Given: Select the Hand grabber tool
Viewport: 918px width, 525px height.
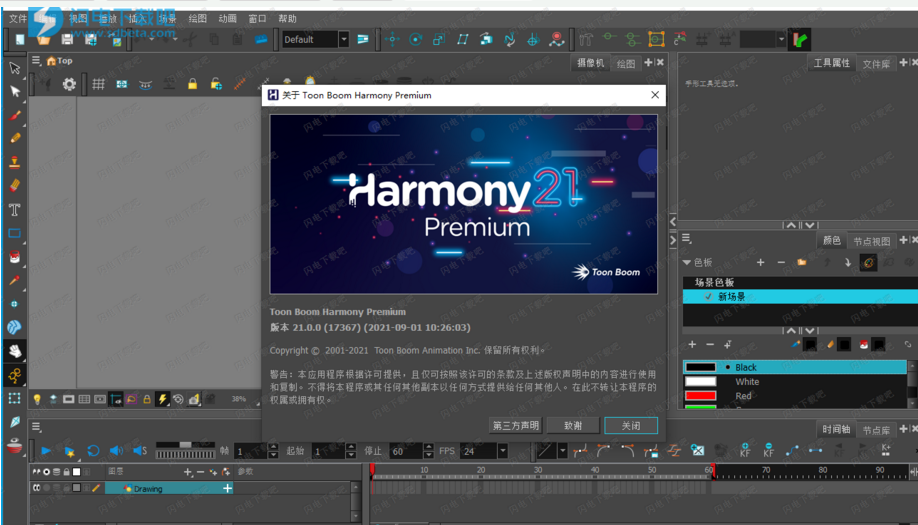Looking at the screenshot, I should click(15, 351).
